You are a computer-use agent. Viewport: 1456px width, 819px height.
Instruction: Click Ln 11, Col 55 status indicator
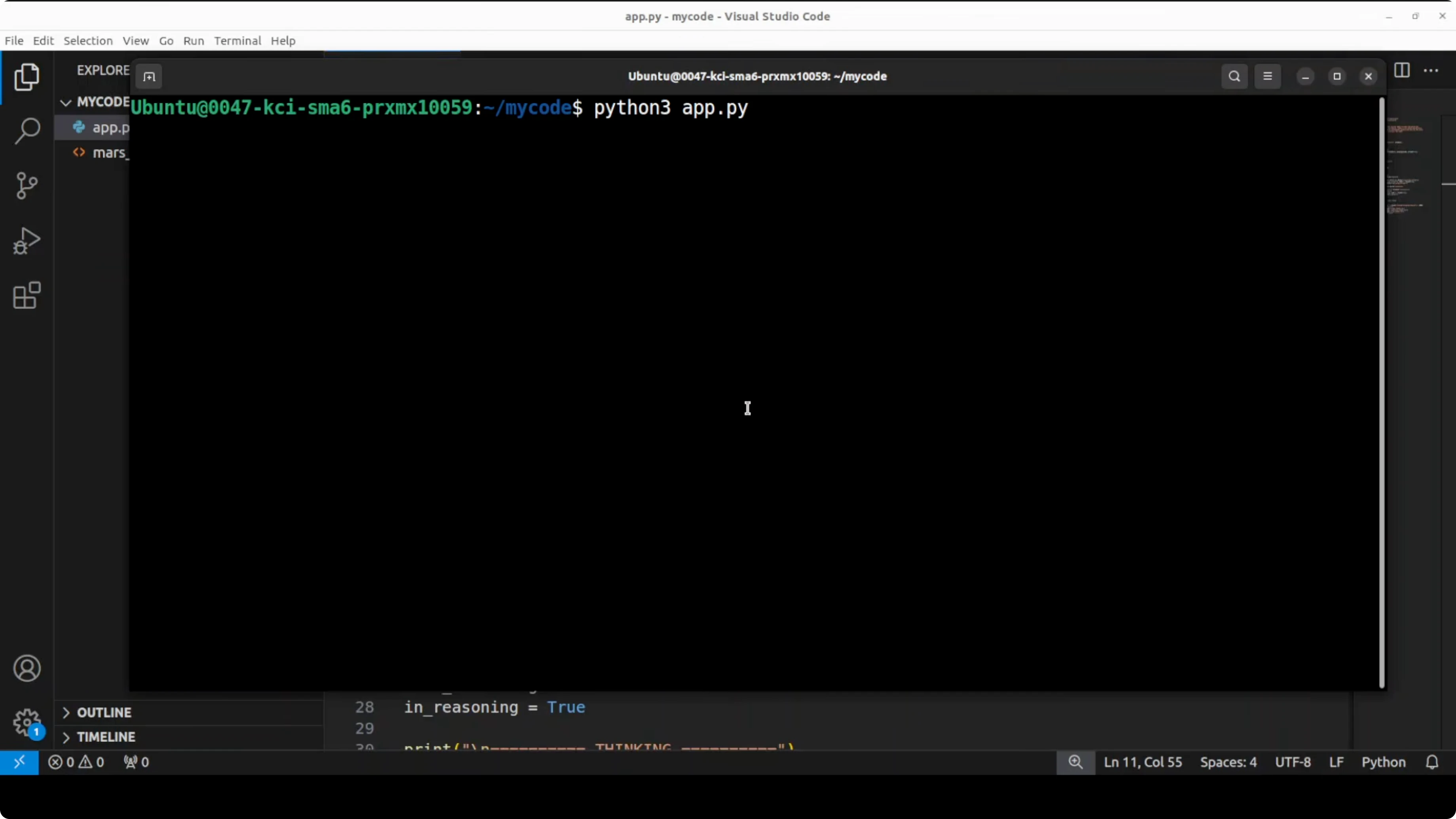tap(1142, 762)
